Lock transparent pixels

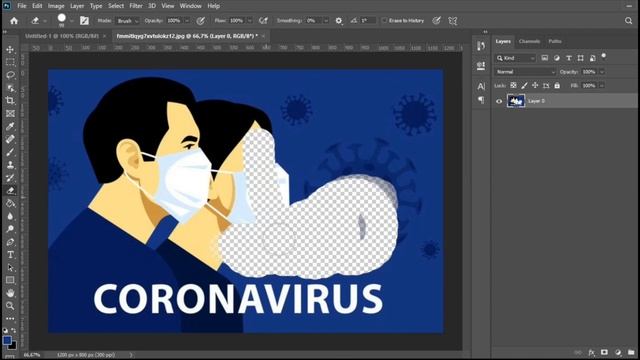513,85
